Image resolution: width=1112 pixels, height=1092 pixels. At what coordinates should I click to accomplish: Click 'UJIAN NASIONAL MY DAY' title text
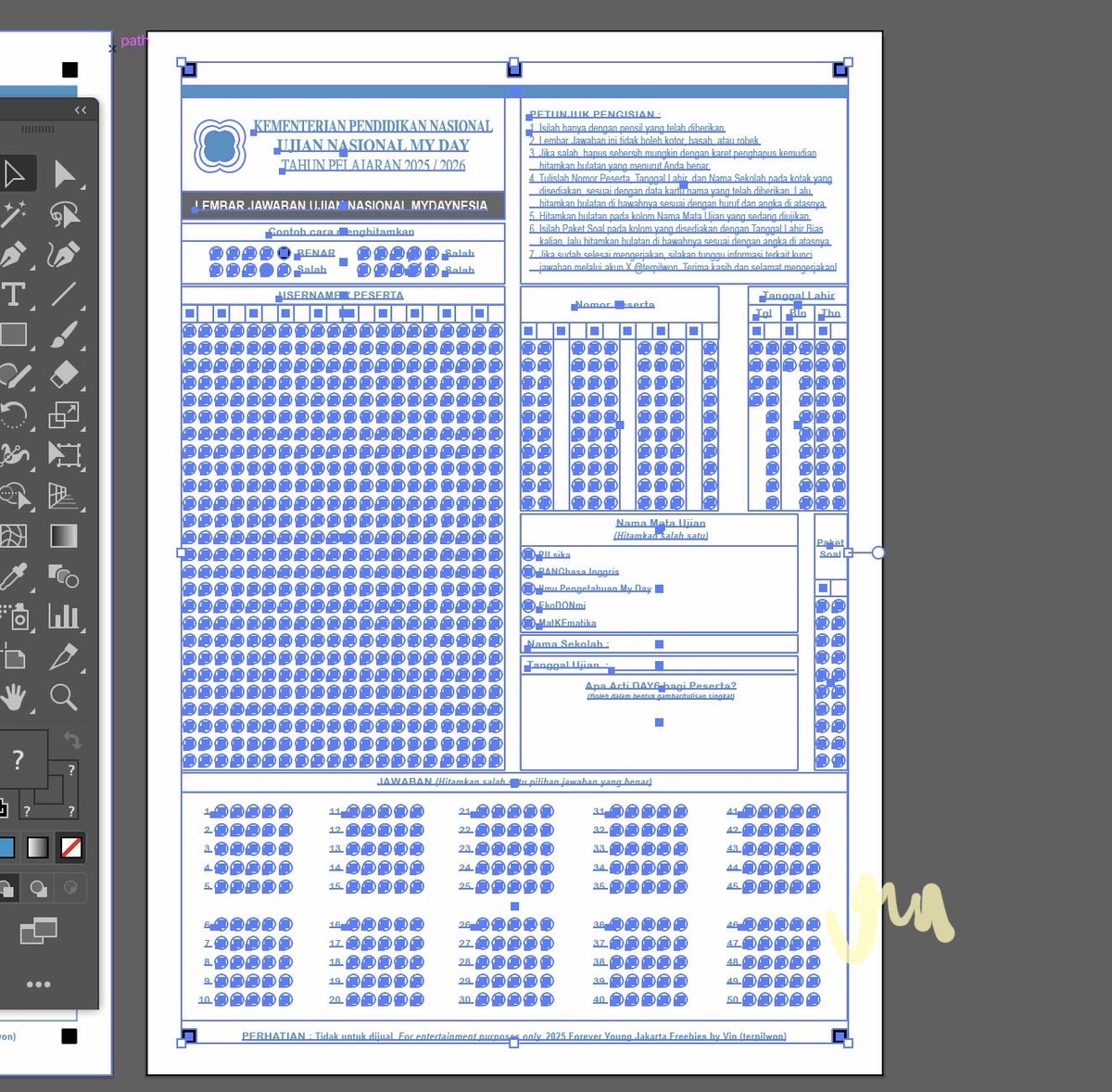[373, 146]
